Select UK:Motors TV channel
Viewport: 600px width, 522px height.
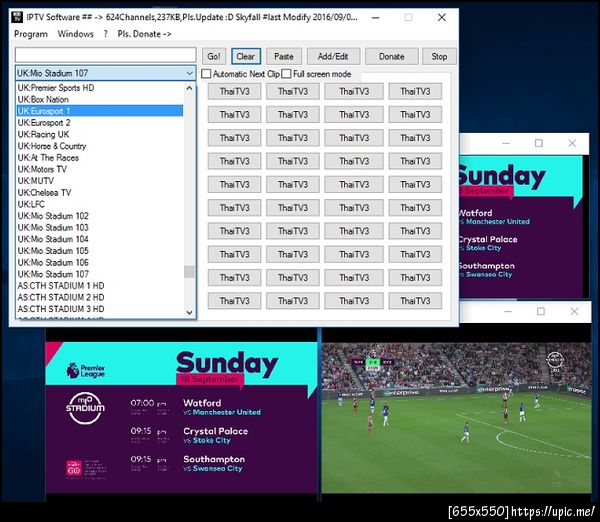(x=100, y=169)
